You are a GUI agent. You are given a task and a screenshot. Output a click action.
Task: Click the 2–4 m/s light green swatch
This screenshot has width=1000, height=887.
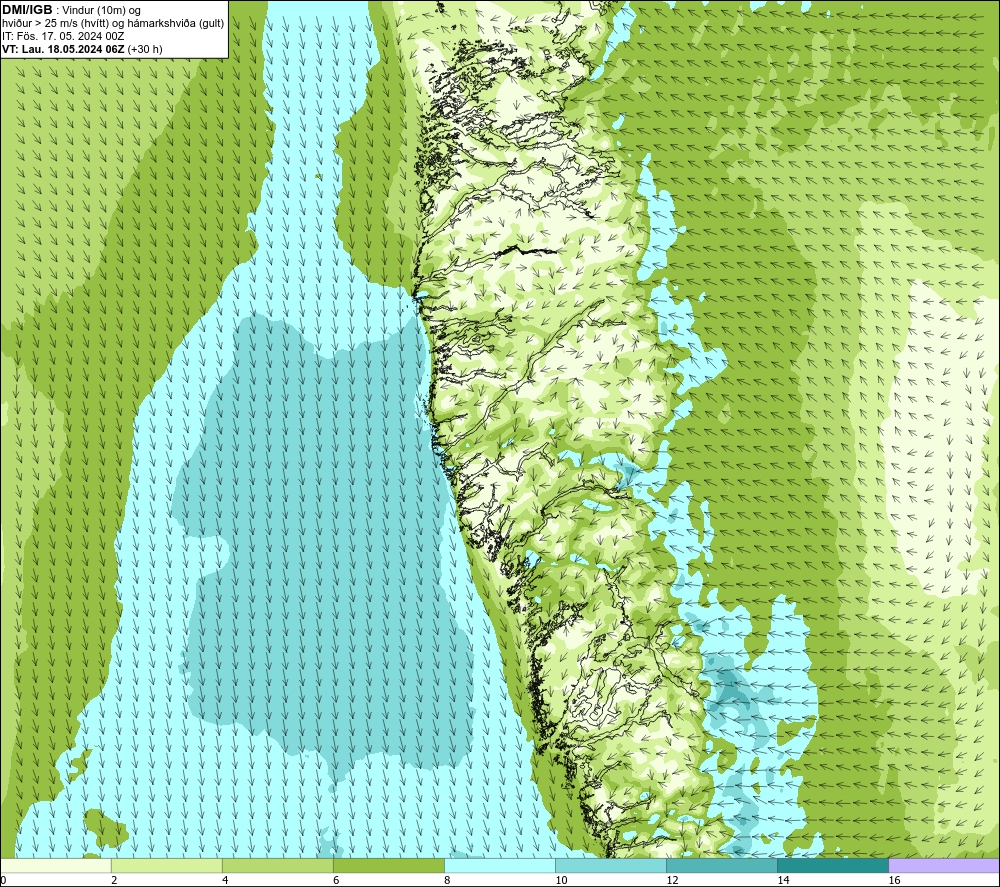tap(166, 865)
